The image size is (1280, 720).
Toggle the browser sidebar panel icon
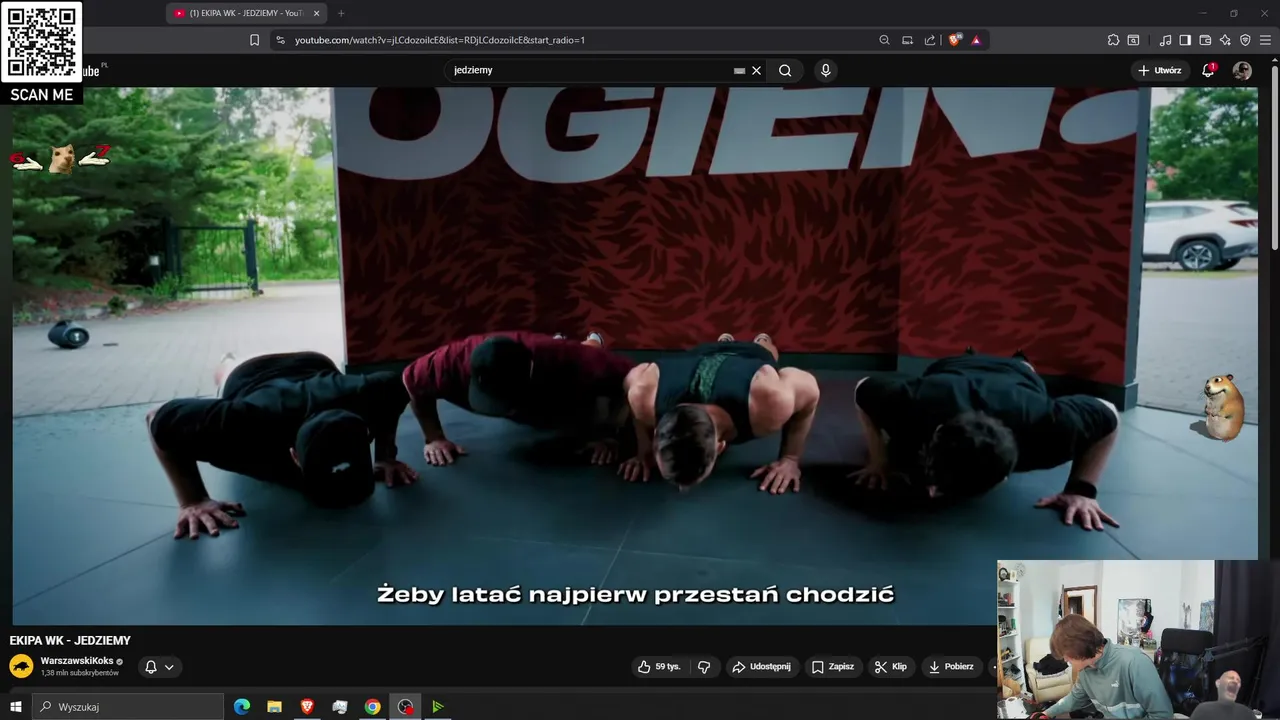(1185, 40)
